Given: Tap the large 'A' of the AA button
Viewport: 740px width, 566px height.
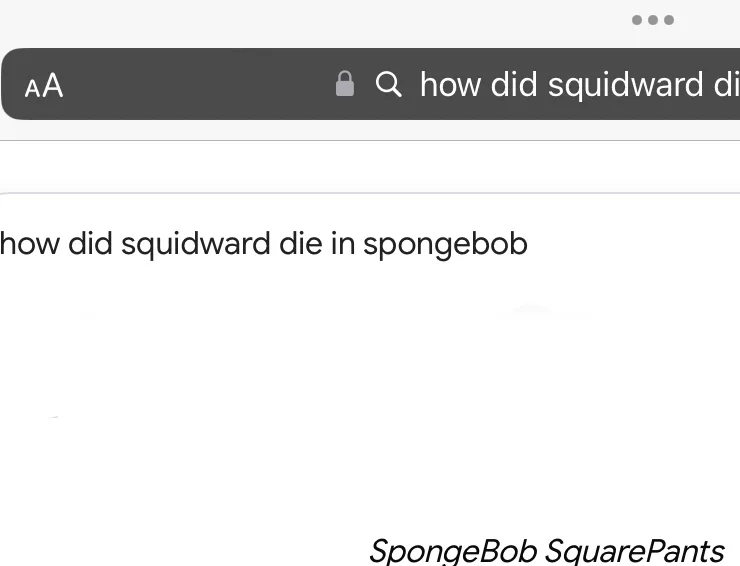Looking at the screenshot, I should tap(53, 86).
